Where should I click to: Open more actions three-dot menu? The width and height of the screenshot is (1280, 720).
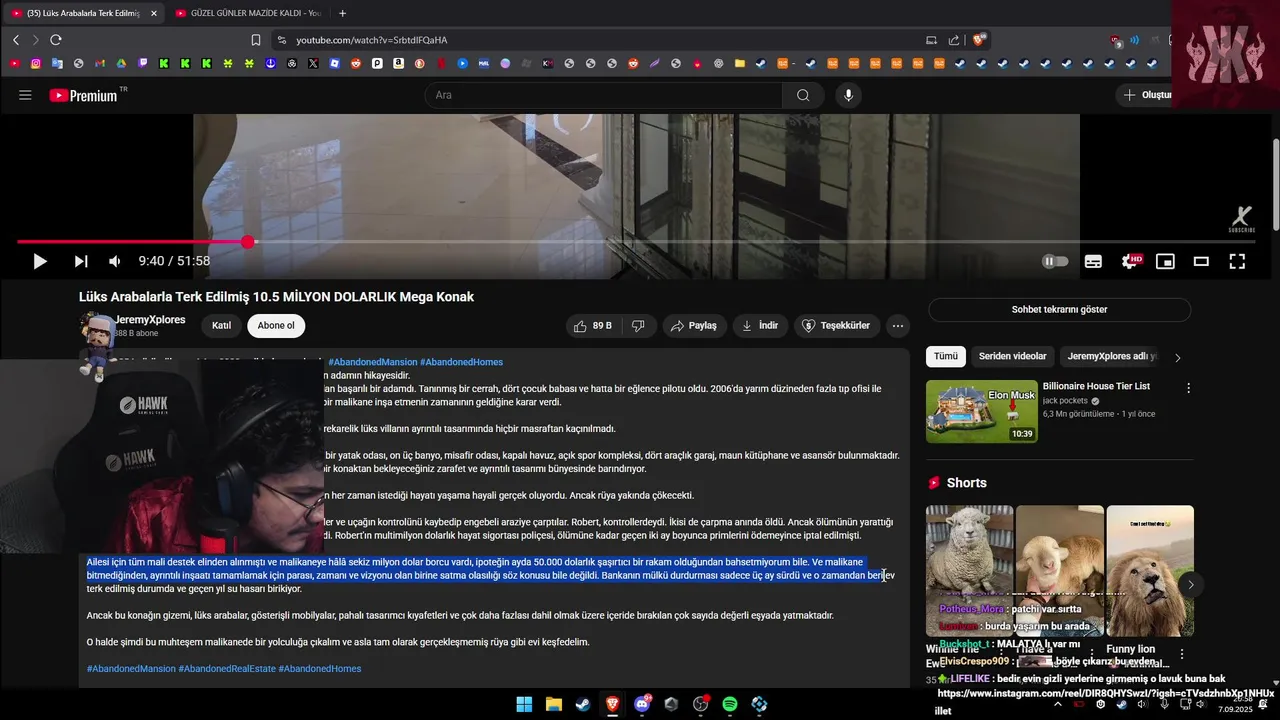(x=898, y=326)
